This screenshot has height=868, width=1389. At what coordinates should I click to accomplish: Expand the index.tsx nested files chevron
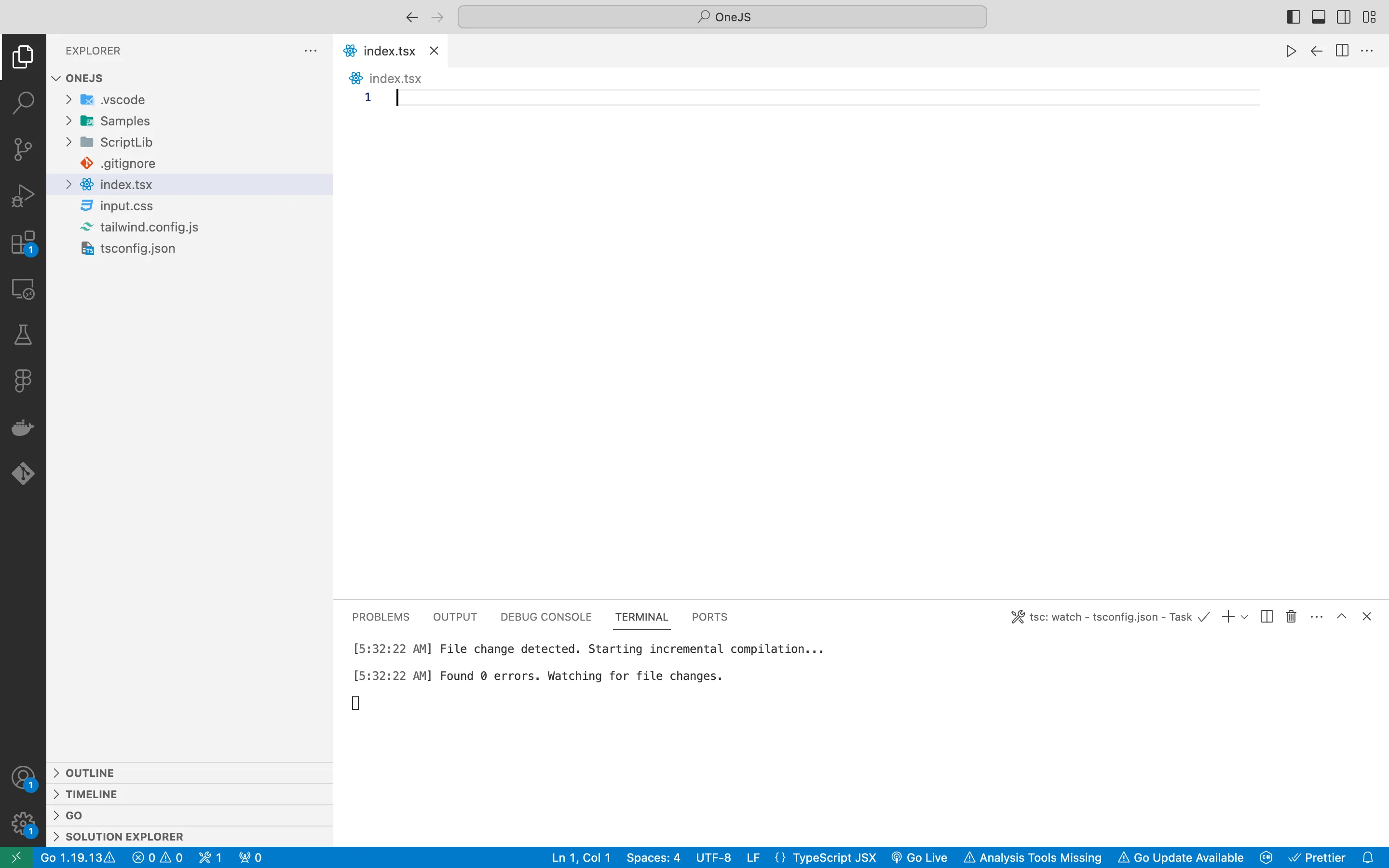tap(69, 184)
